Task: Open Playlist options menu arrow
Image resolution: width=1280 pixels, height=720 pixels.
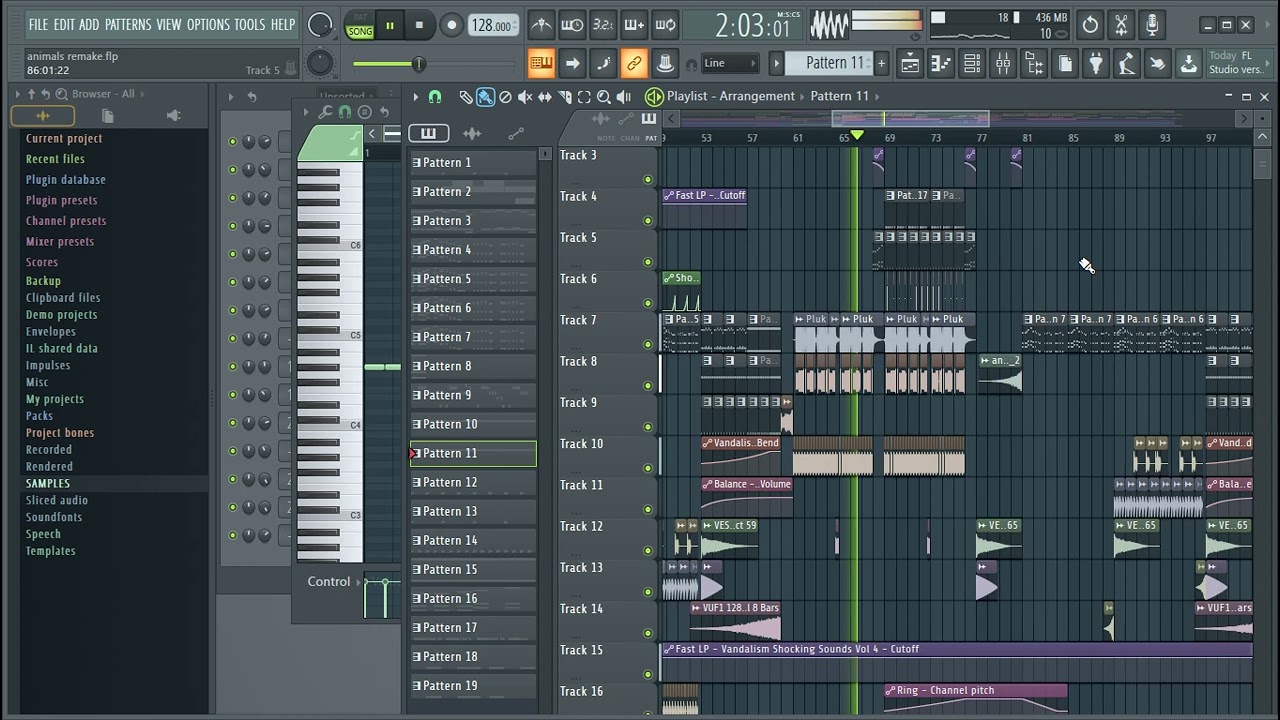Action: click(x=416, y=97)
